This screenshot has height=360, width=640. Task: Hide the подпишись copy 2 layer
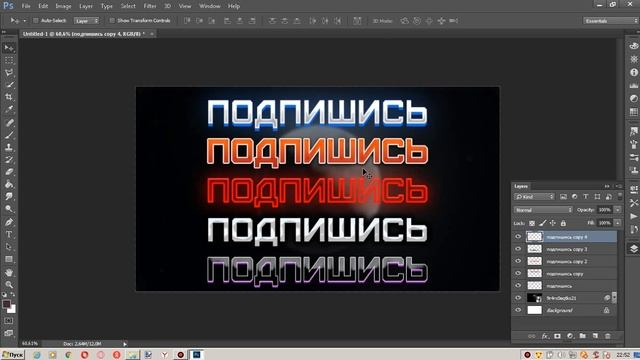[518, 261]
